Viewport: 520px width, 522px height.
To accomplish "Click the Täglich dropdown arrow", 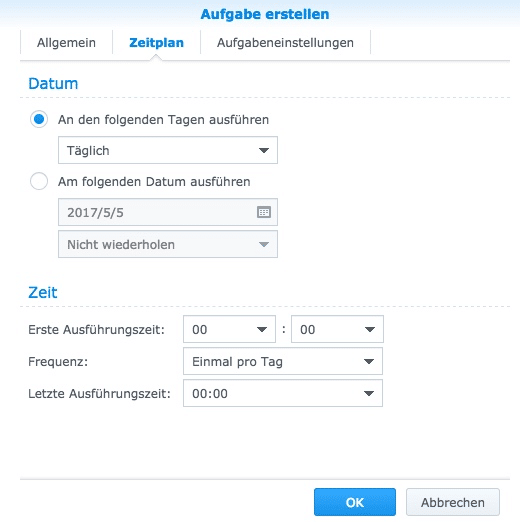I will pos(264,150).
